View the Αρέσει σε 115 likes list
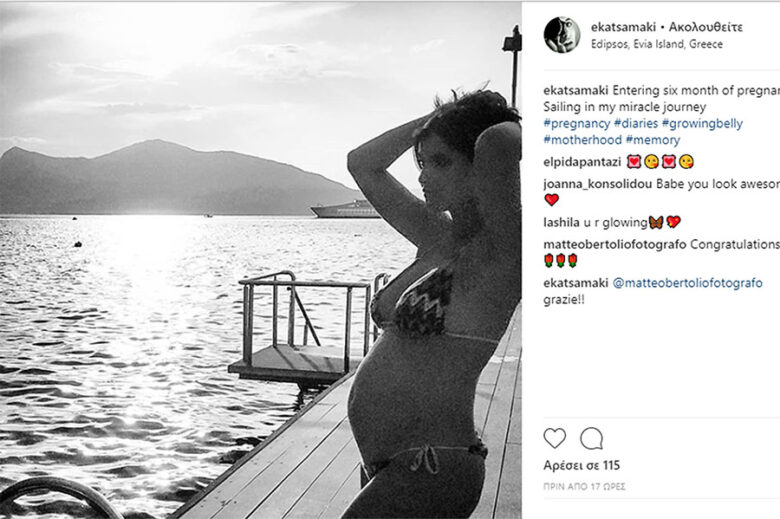The height and width of the screenshot is (519, 780). click(582, 466)
